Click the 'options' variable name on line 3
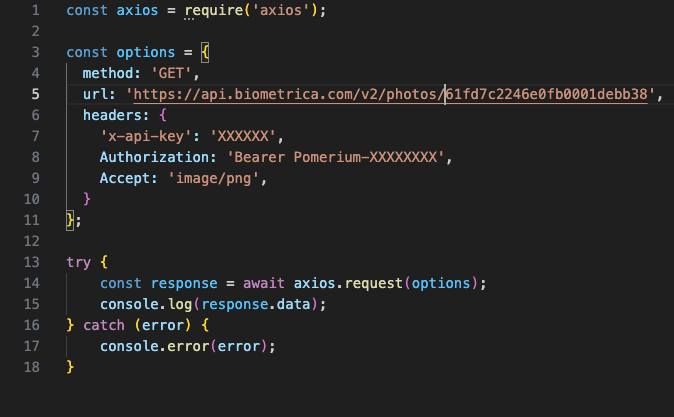674x417 pixels. 146,52
